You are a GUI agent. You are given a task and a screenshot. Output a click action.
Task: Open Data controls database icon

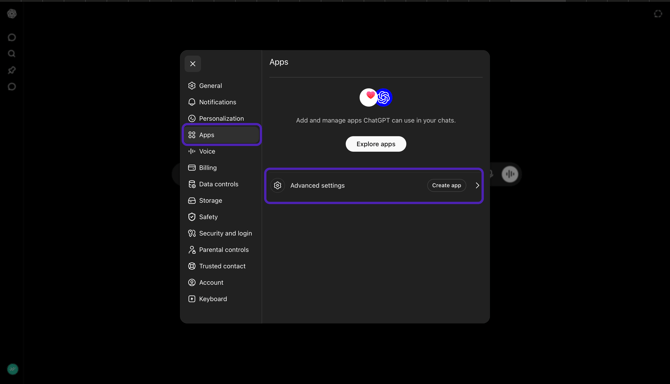coord(192,184)
